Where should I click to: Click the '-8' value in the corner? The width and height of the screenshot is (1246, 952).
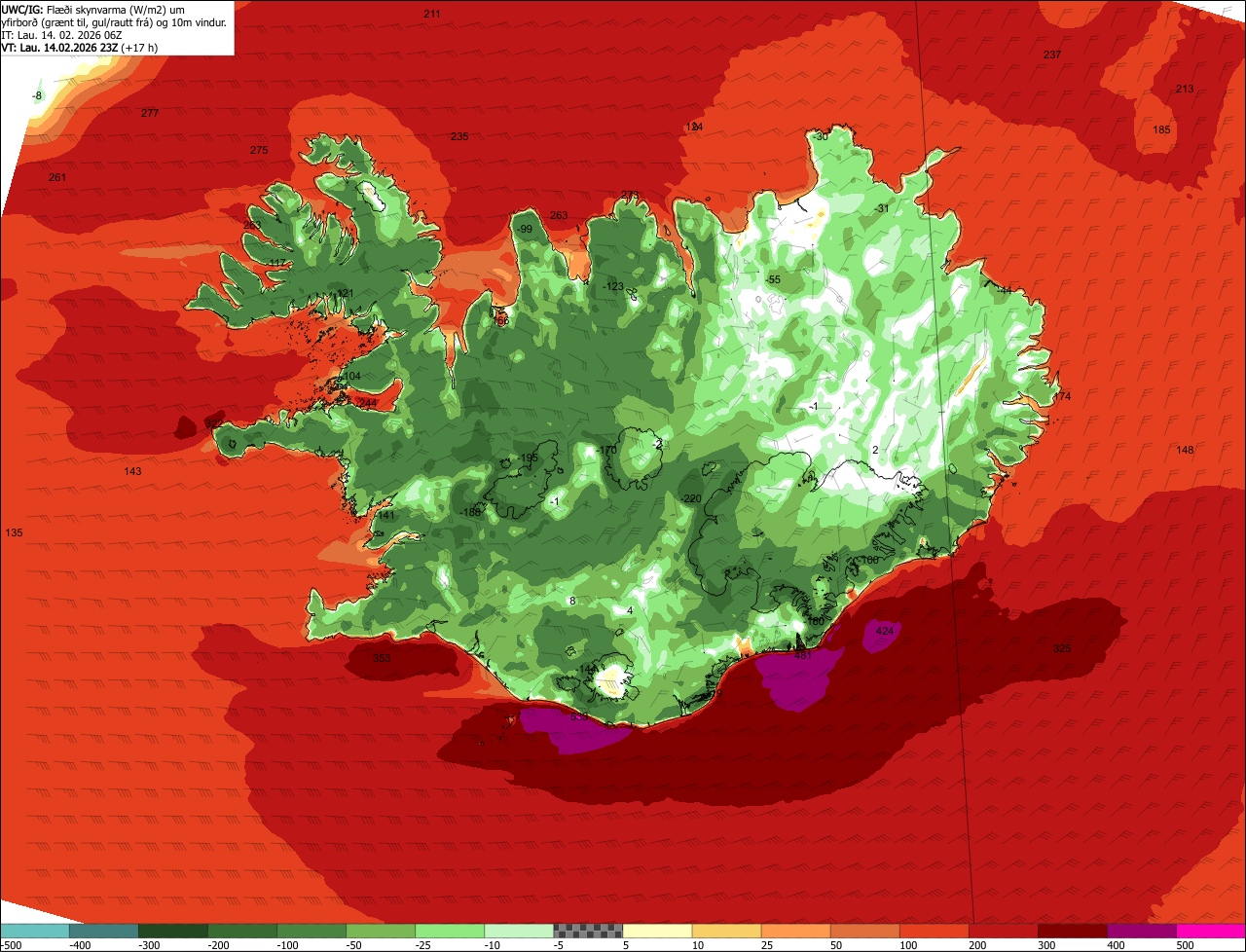tap(37, 95)
